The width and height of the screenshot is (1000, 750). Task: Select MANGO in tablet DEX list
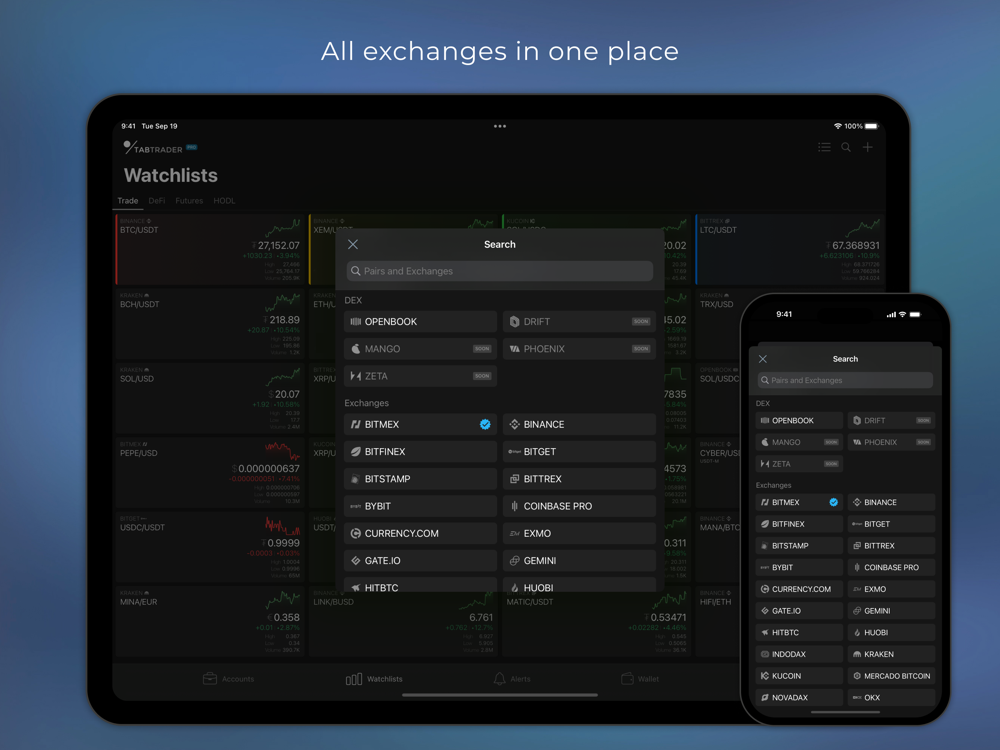pos(420,349)
